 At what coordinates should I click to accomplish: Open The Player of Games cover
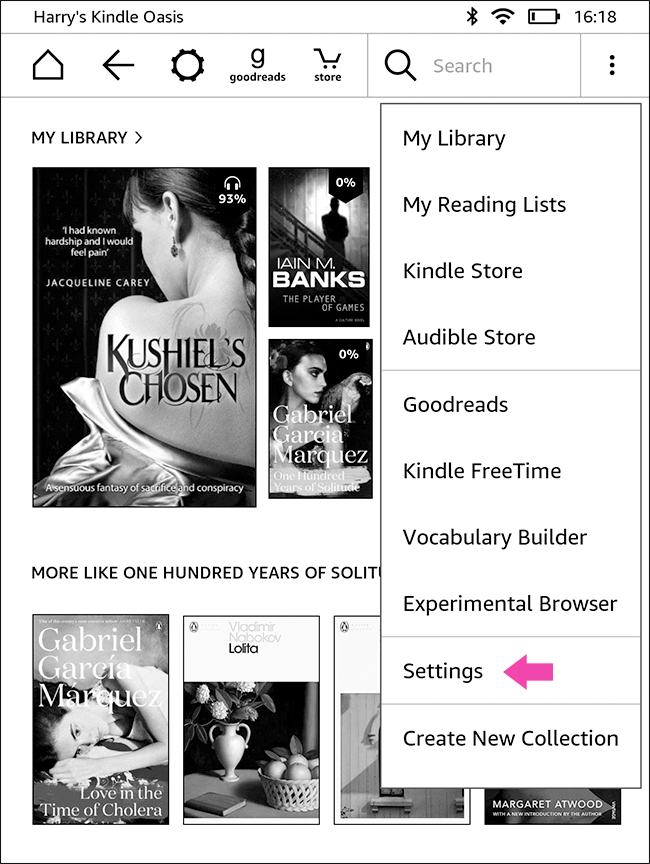[319, 247]
